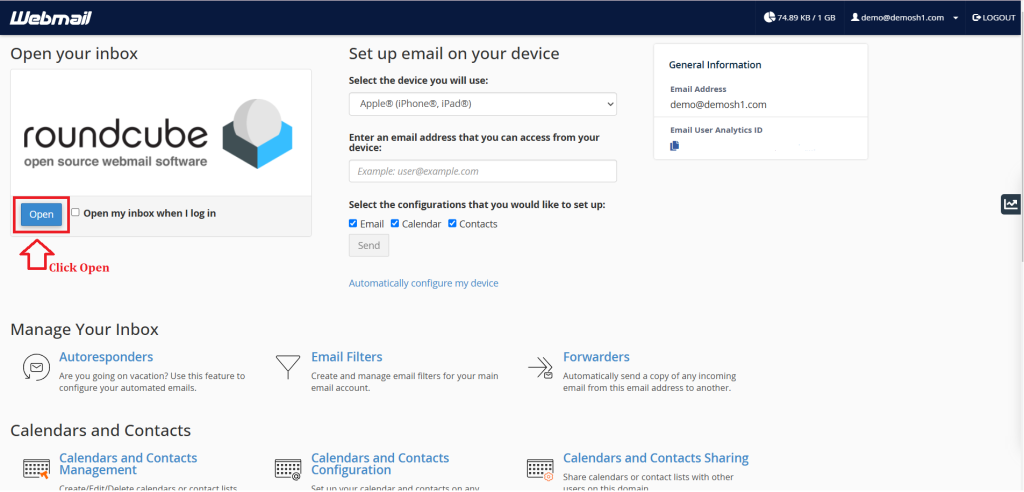The height and width of the screenshot is (492, 1024).
Task: Click the General Information heading
Action: 715,65
